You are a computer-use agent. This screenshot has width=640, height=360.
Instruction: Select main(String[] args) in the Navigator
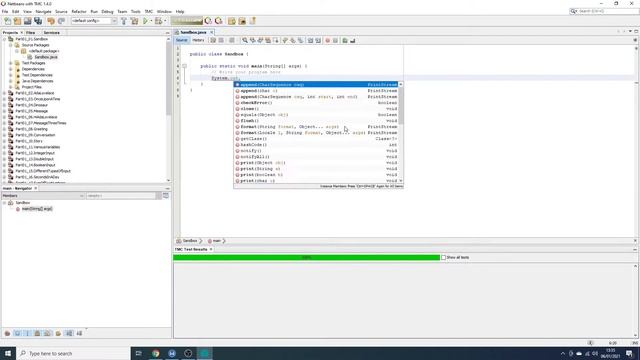(x=37, y=209)
